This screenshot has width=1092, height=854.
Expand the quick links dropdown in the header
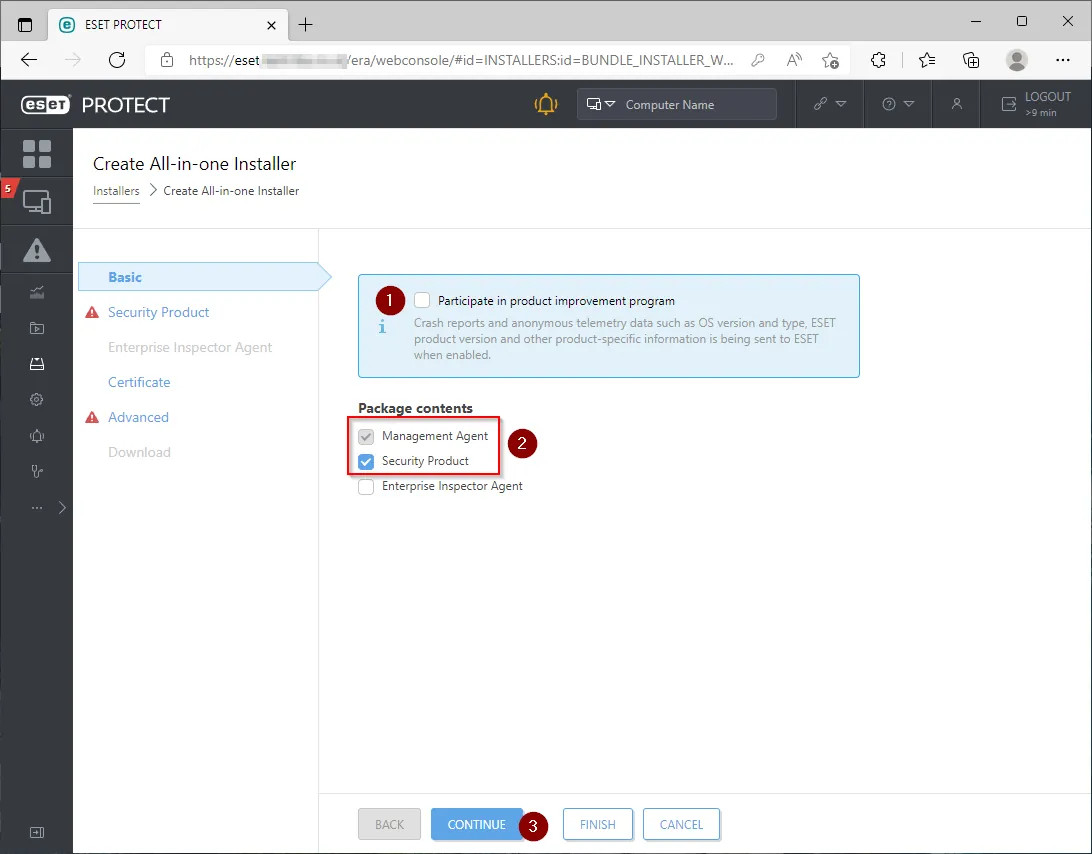[829, 104]
